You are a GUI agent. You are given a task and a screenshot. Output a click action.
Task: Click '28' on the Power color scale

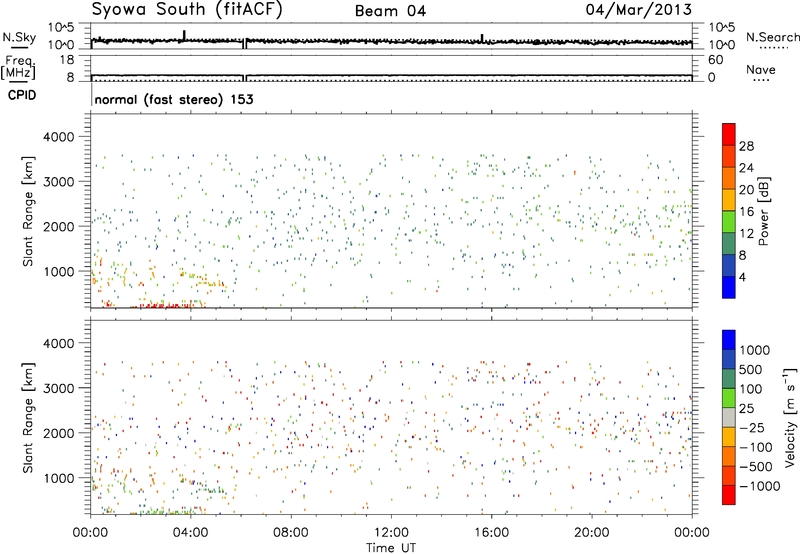(746, 146)
